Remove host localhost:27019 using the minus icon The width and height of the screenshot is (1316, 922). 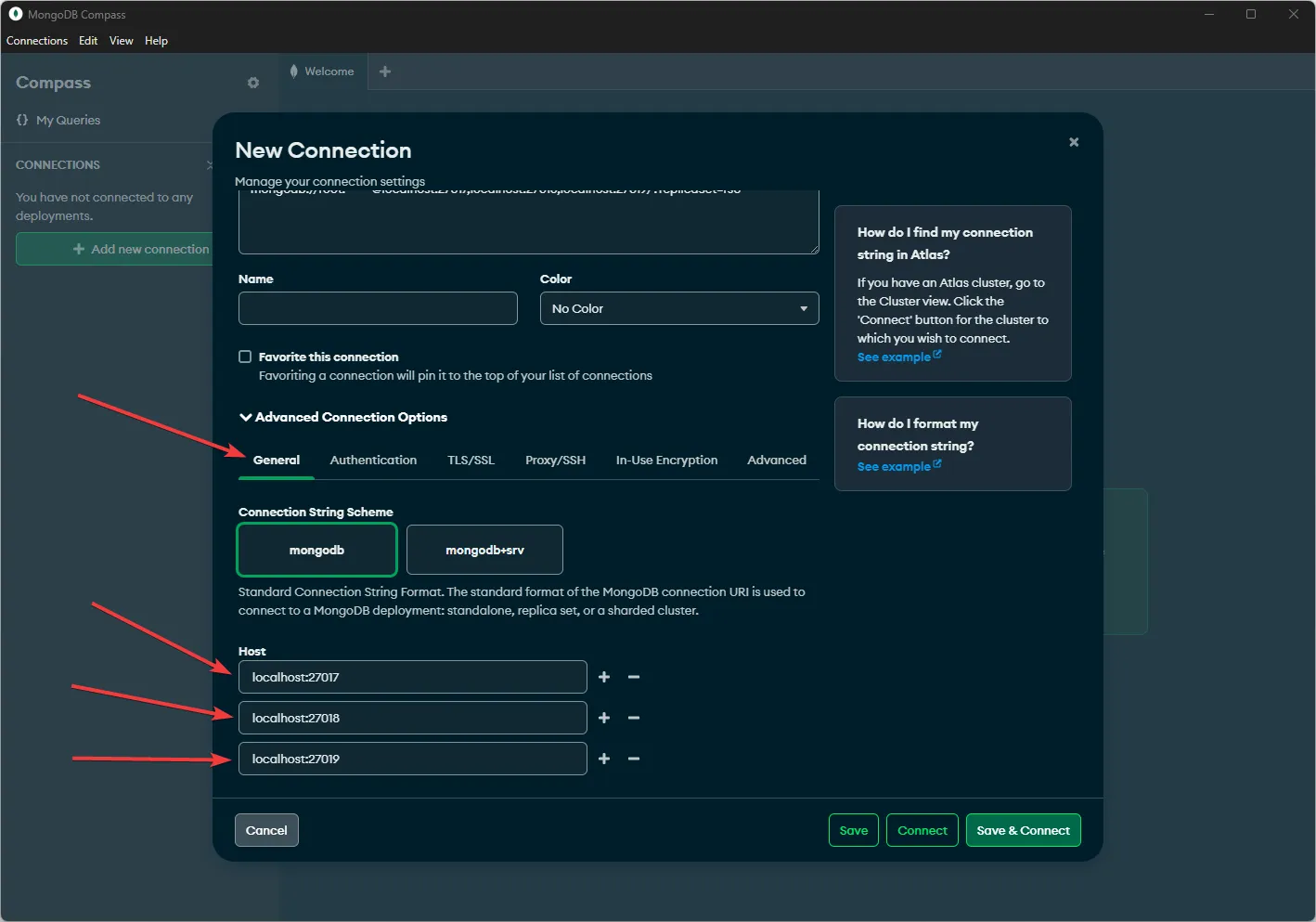coord(635,759)
